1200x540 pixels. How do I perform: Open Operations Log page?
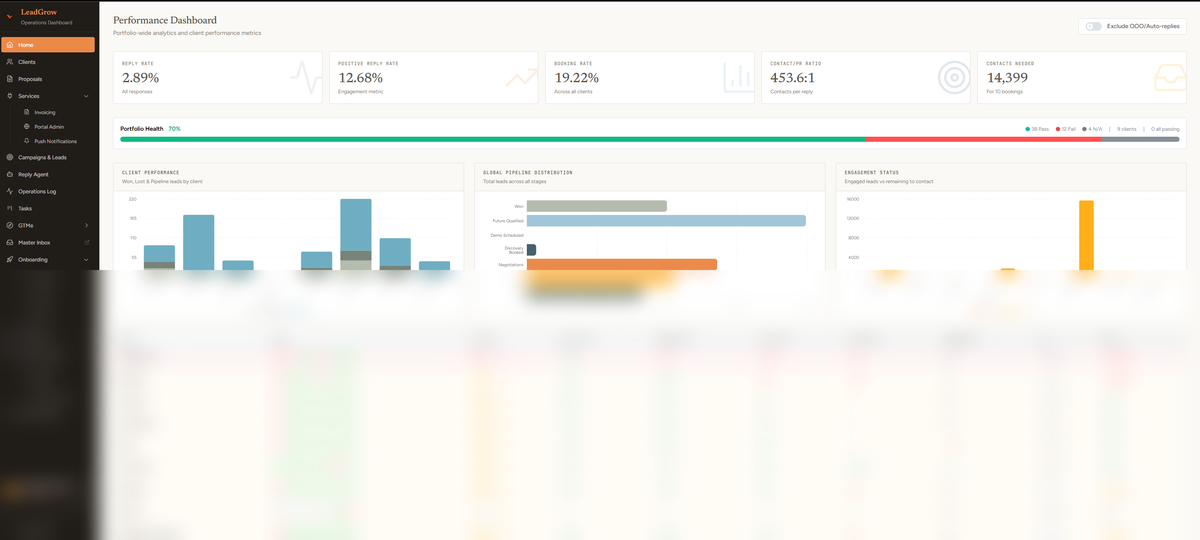pos(48,191)
